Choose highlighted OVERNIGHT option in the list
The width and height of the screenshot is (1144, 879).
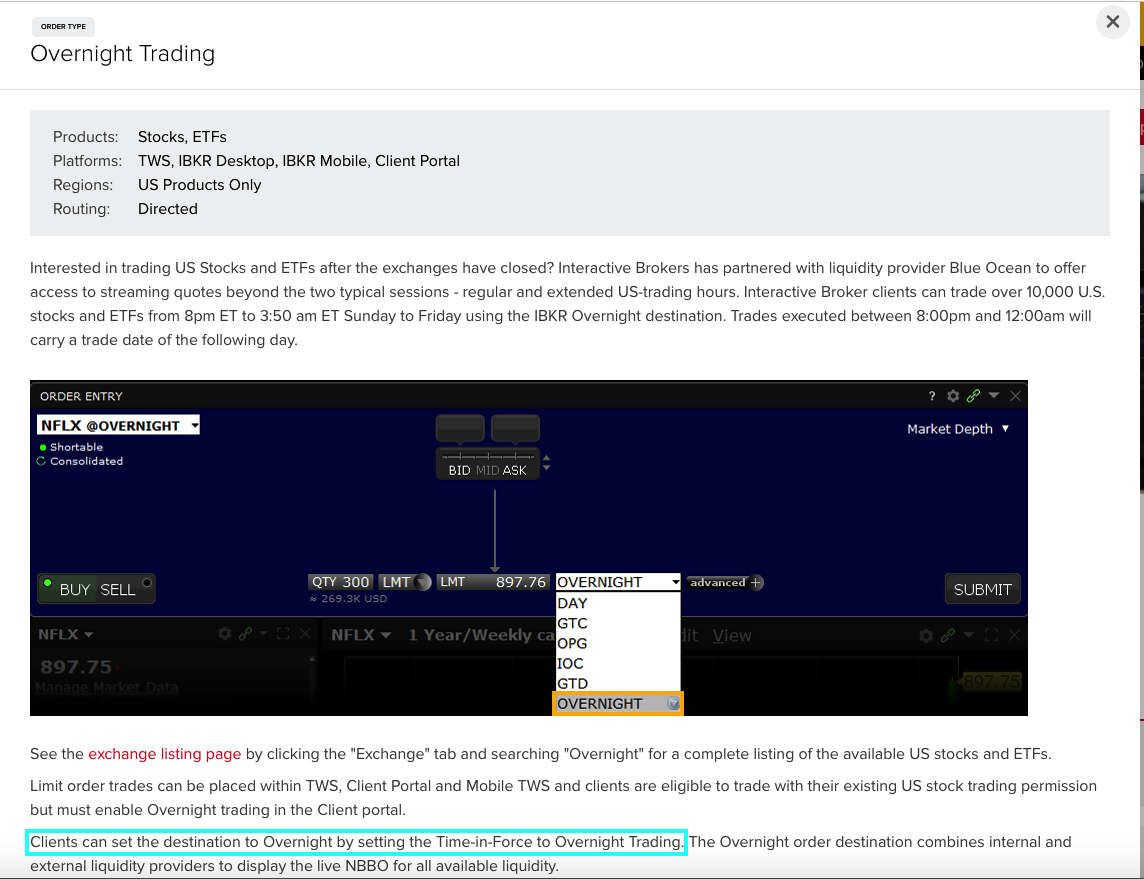618,704
